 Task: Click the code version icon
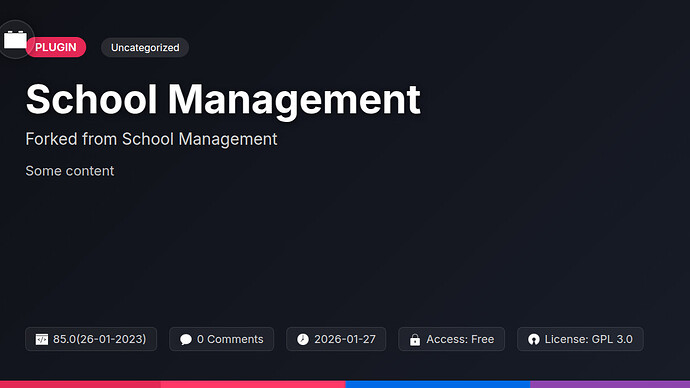42,339
